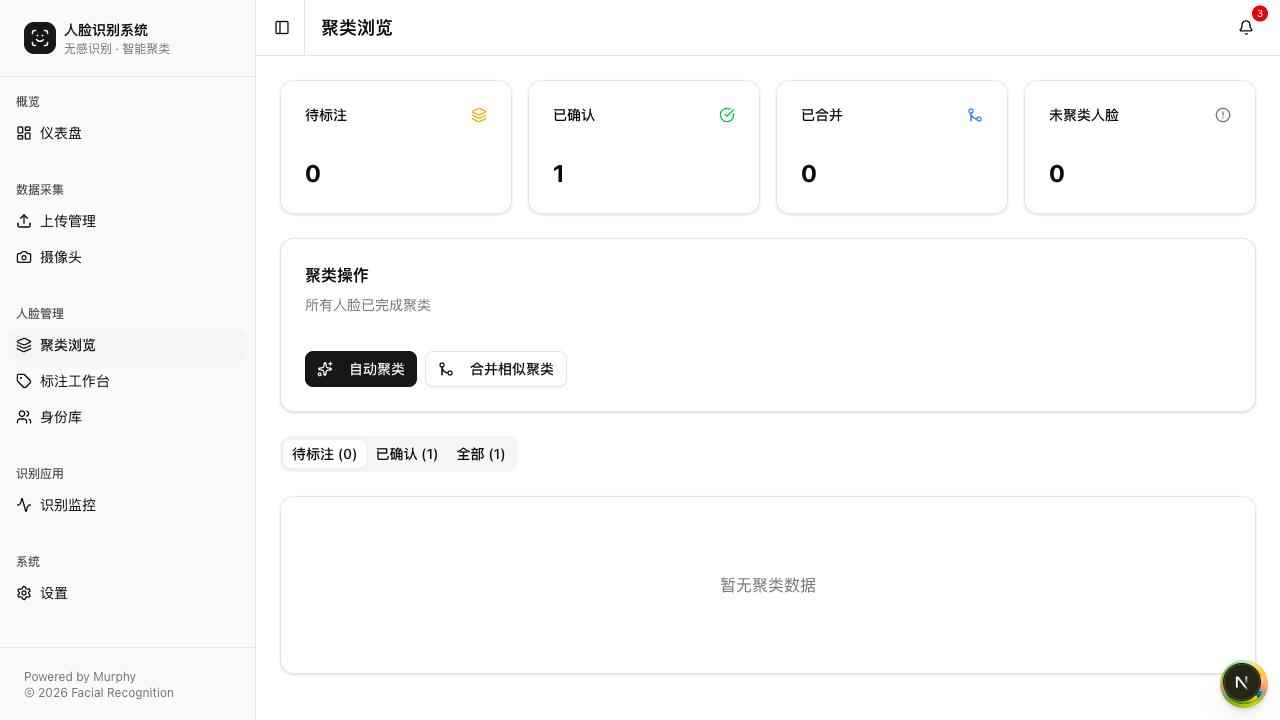
Task: Open 标注工作台 labeling workbench
Action: click(75, 381)
